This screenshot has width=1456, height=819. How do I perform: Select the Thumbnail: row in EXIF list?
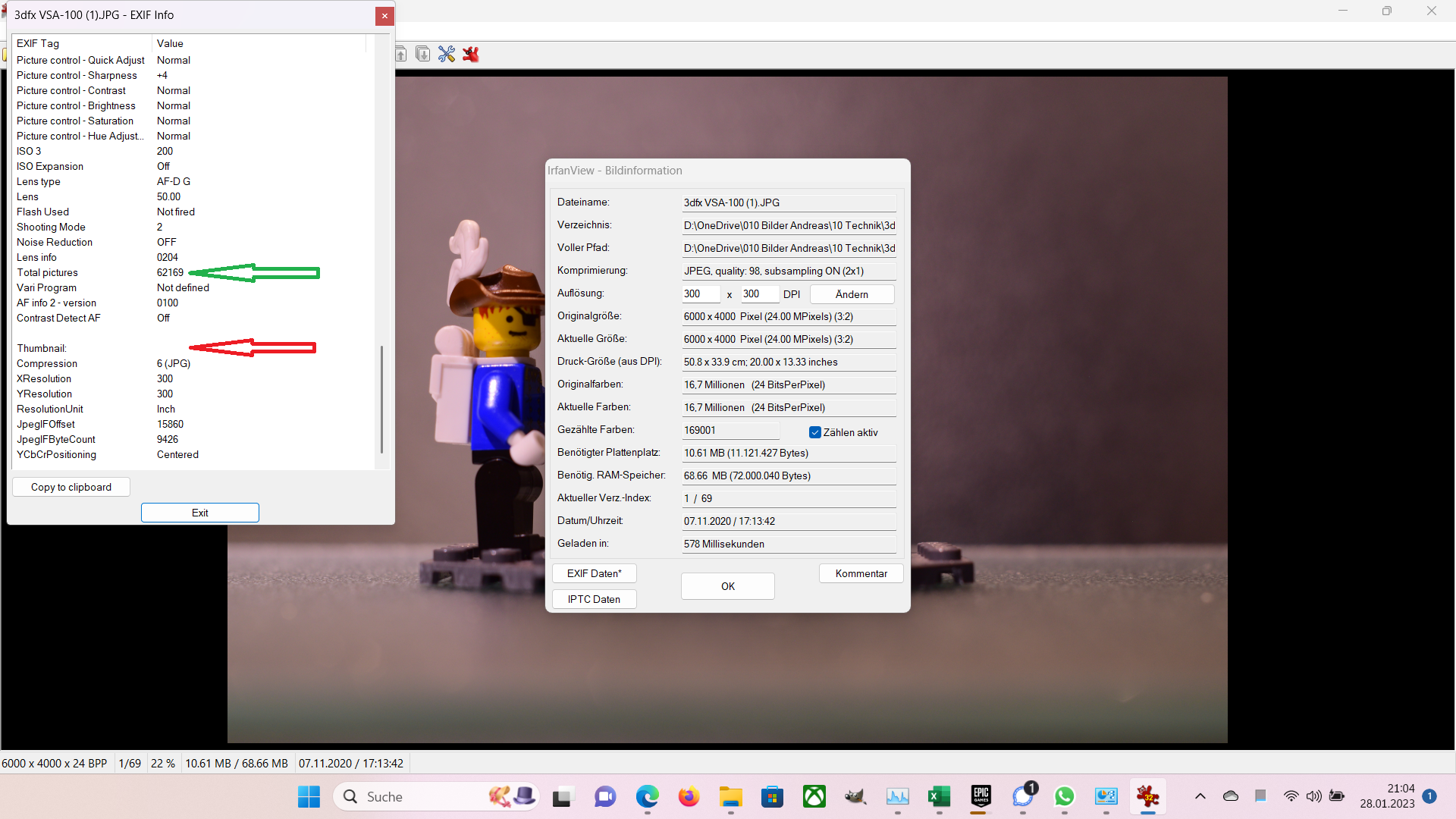[193, 348]
